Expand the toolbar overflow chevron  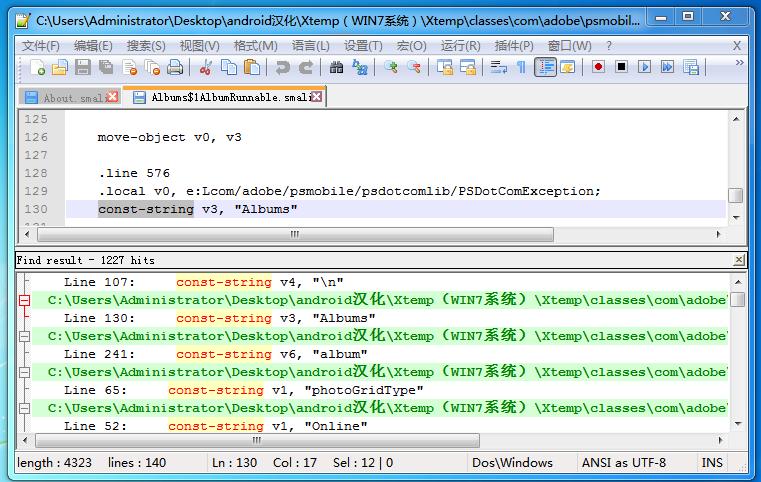(739, 63)
